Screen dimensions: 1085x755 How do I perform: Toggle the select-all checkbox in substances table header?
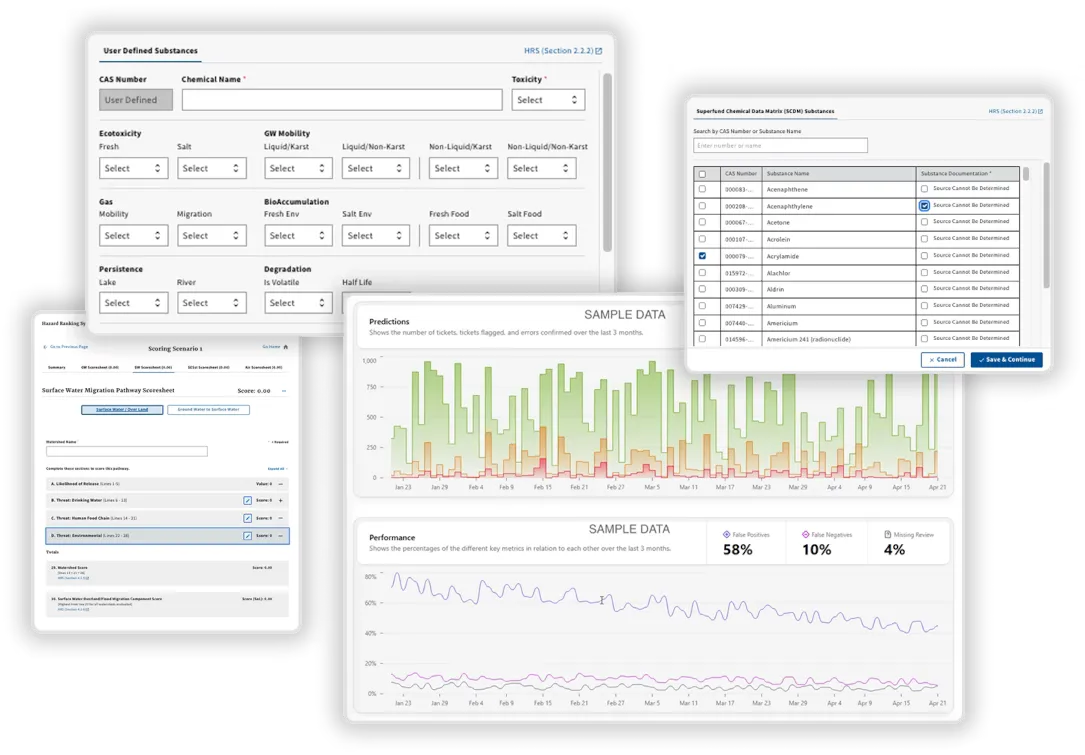703,173
